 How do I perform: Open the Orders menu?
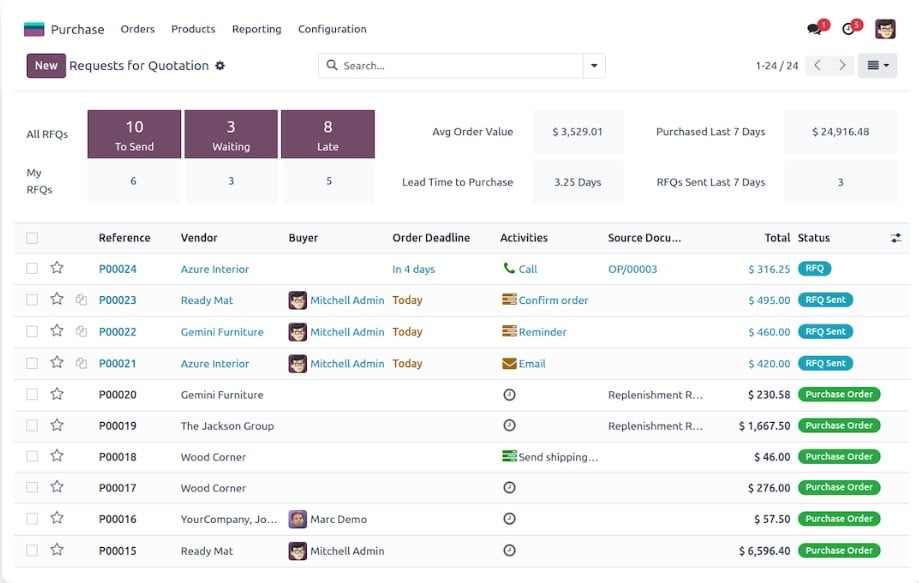pos(137,29)
